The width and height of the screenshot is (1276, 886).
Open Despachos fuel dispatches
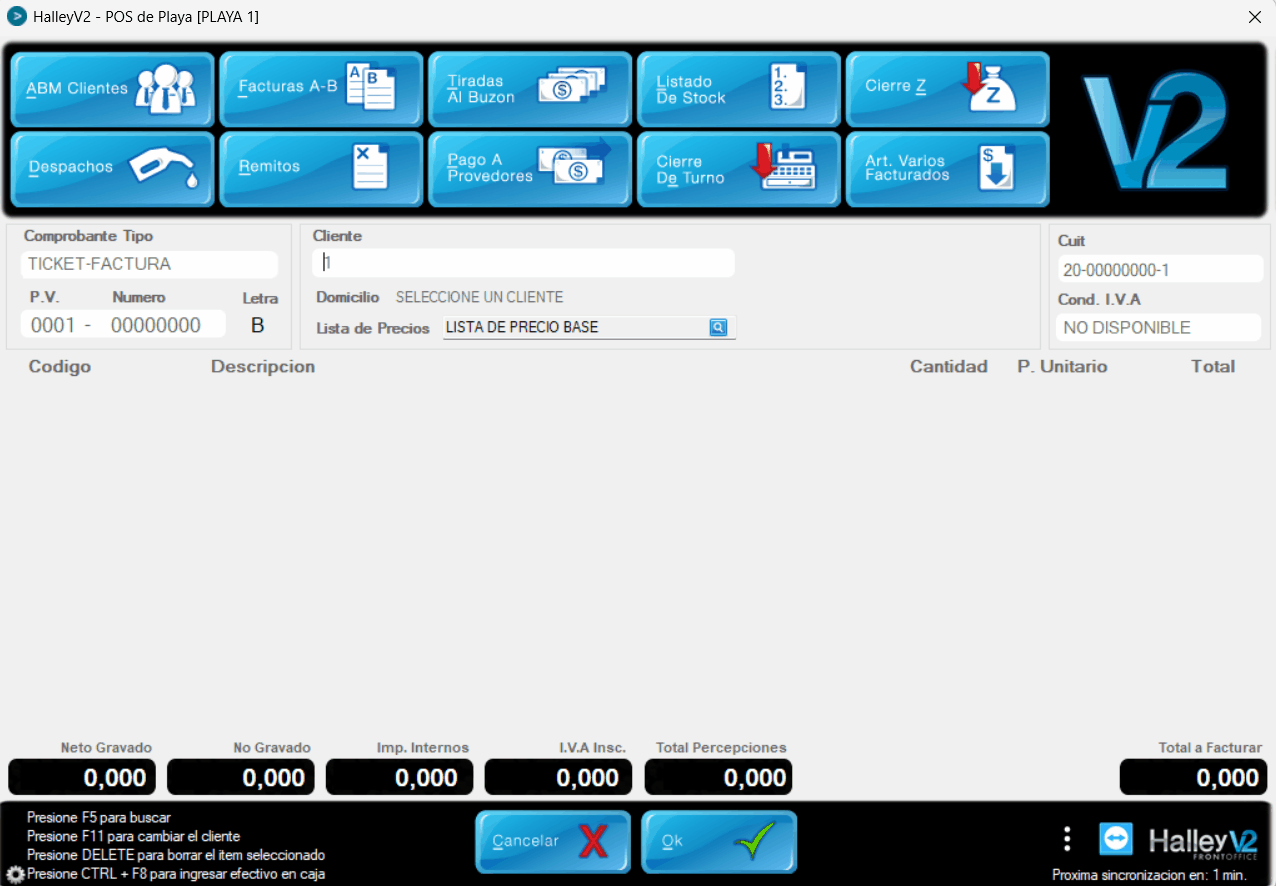113,168
